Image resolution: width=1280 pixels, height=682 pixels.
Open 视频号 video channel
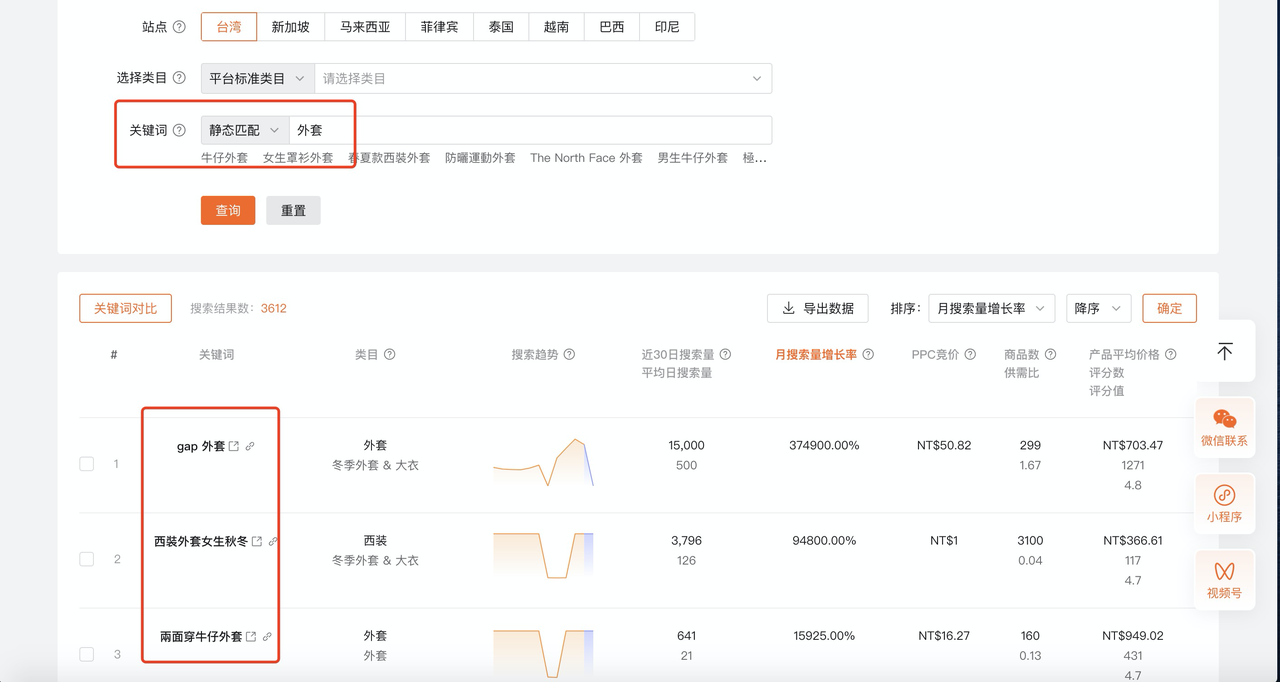[x=1225, y=580]
